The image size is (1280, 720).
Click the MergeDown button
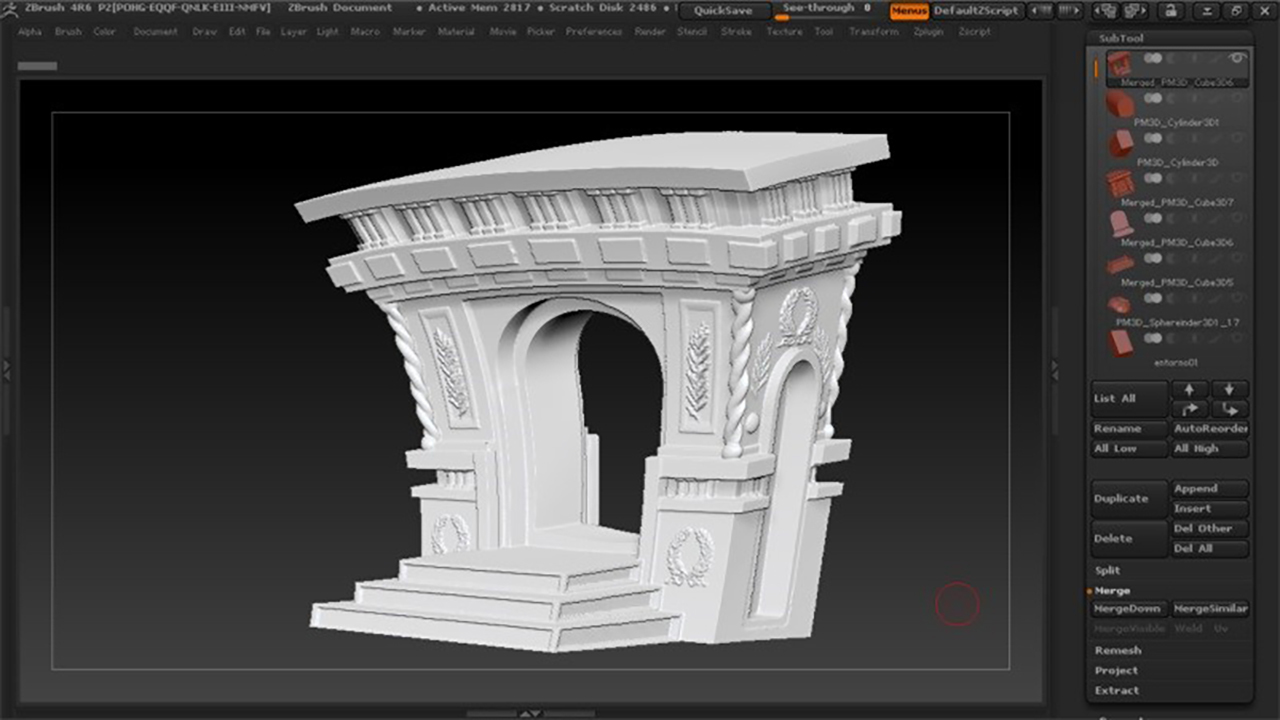point(1128,609)
